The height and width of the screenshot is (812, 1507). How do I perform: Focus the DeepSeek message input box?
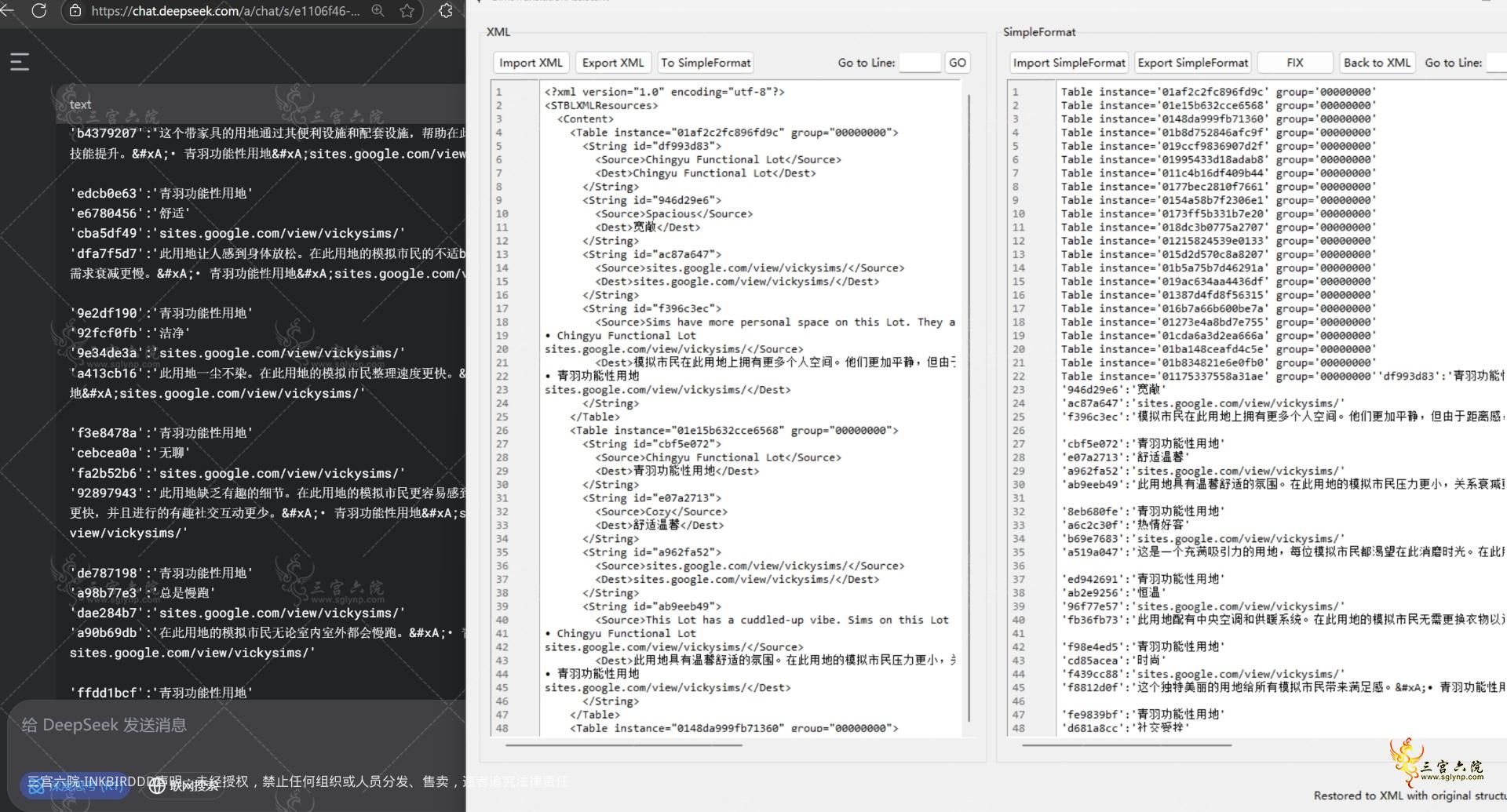[235, 725]
